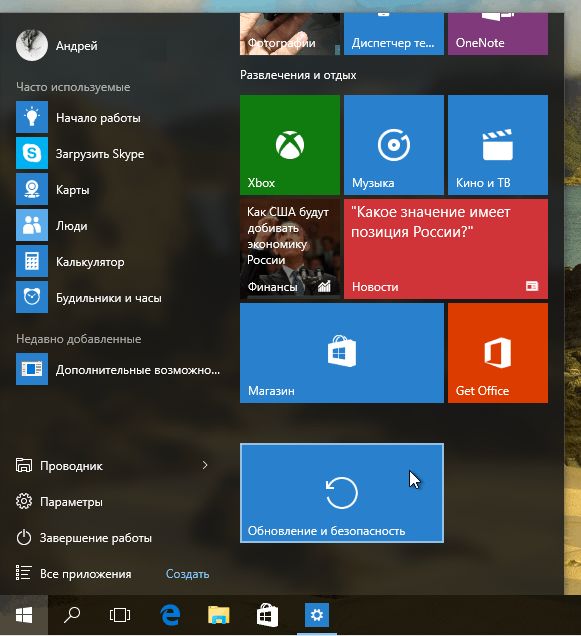The height and width of the screenshot is (636, 581).
Task: Click the Завершение работы label
Action: coord(96,538)
